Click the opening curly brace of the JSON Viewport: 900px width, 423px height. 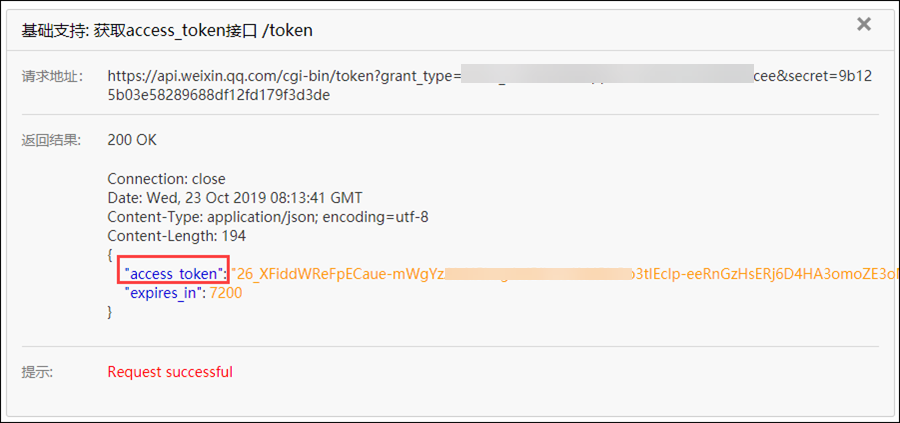(x=110, y=255)
